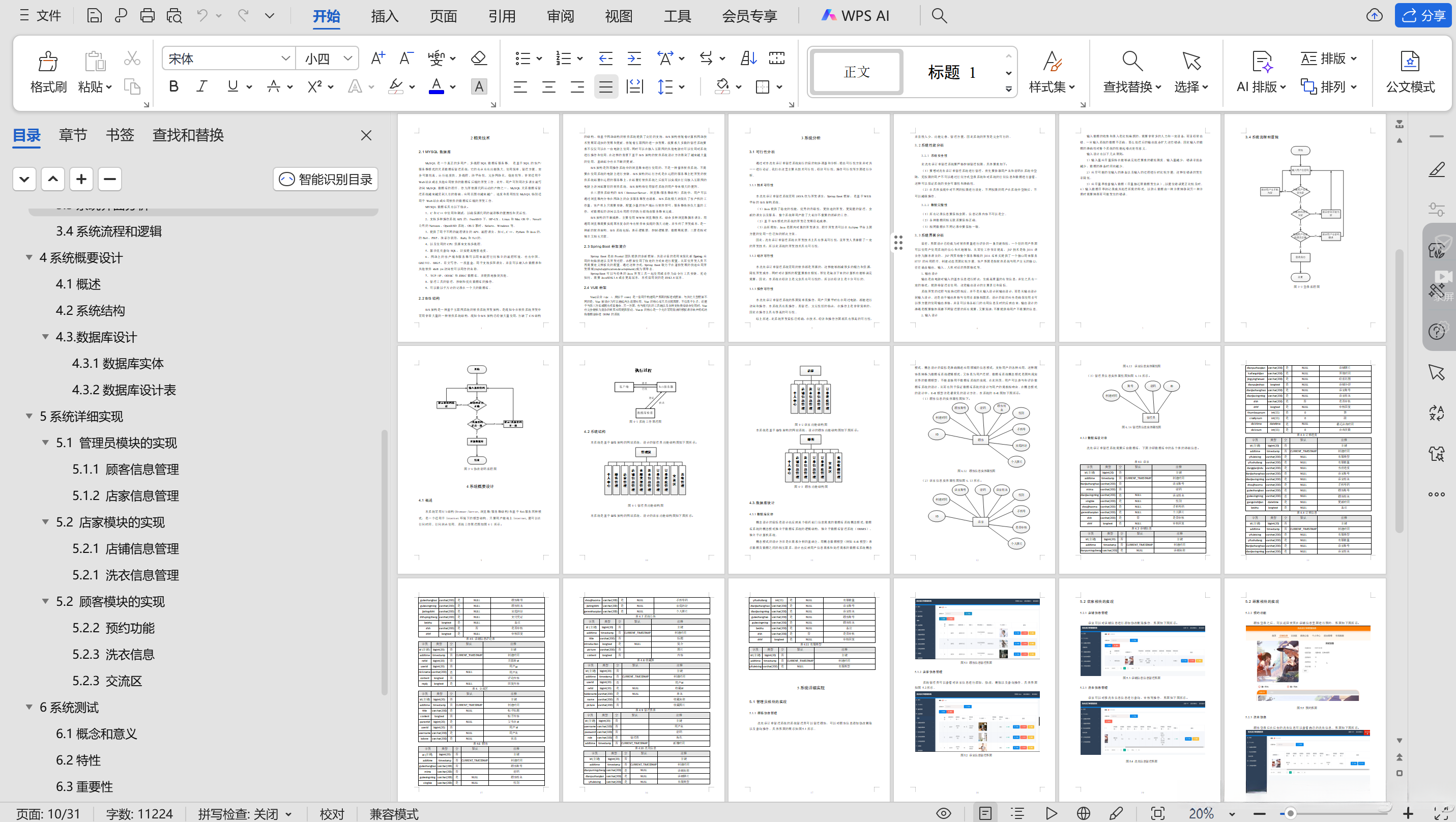Toggle bold formatting
The width and height of the screenshot is (1456, 822).
tap(173, 86)
